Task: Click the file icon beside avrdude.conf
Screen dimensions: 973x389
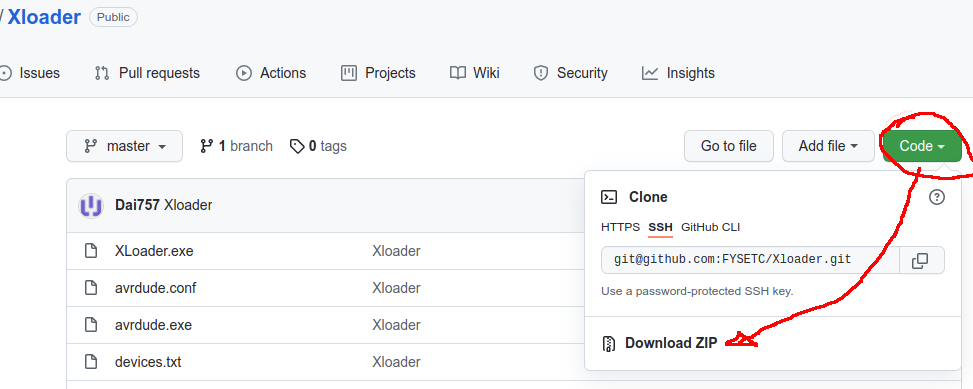Action: (91, 288)
